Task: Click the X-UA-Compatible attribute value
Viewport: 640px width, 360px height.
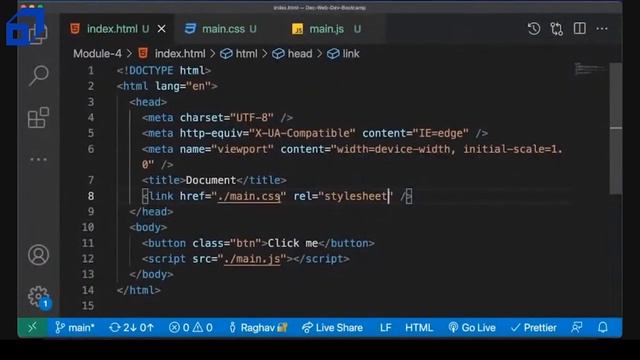Action: (x=302, y=133)
